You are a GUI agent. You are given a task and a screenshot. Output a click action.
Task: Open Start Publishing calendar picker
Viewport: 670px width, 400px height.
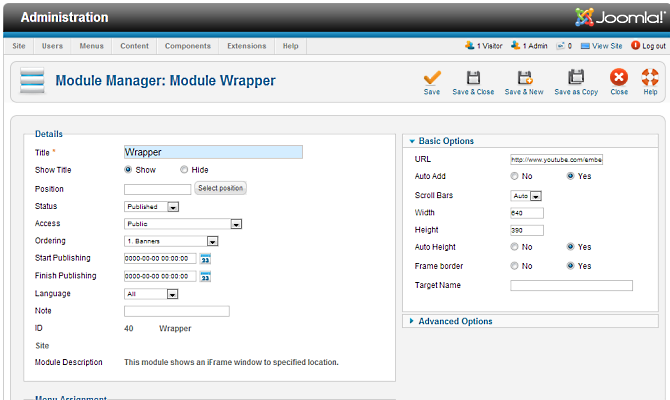click(206, 259)
